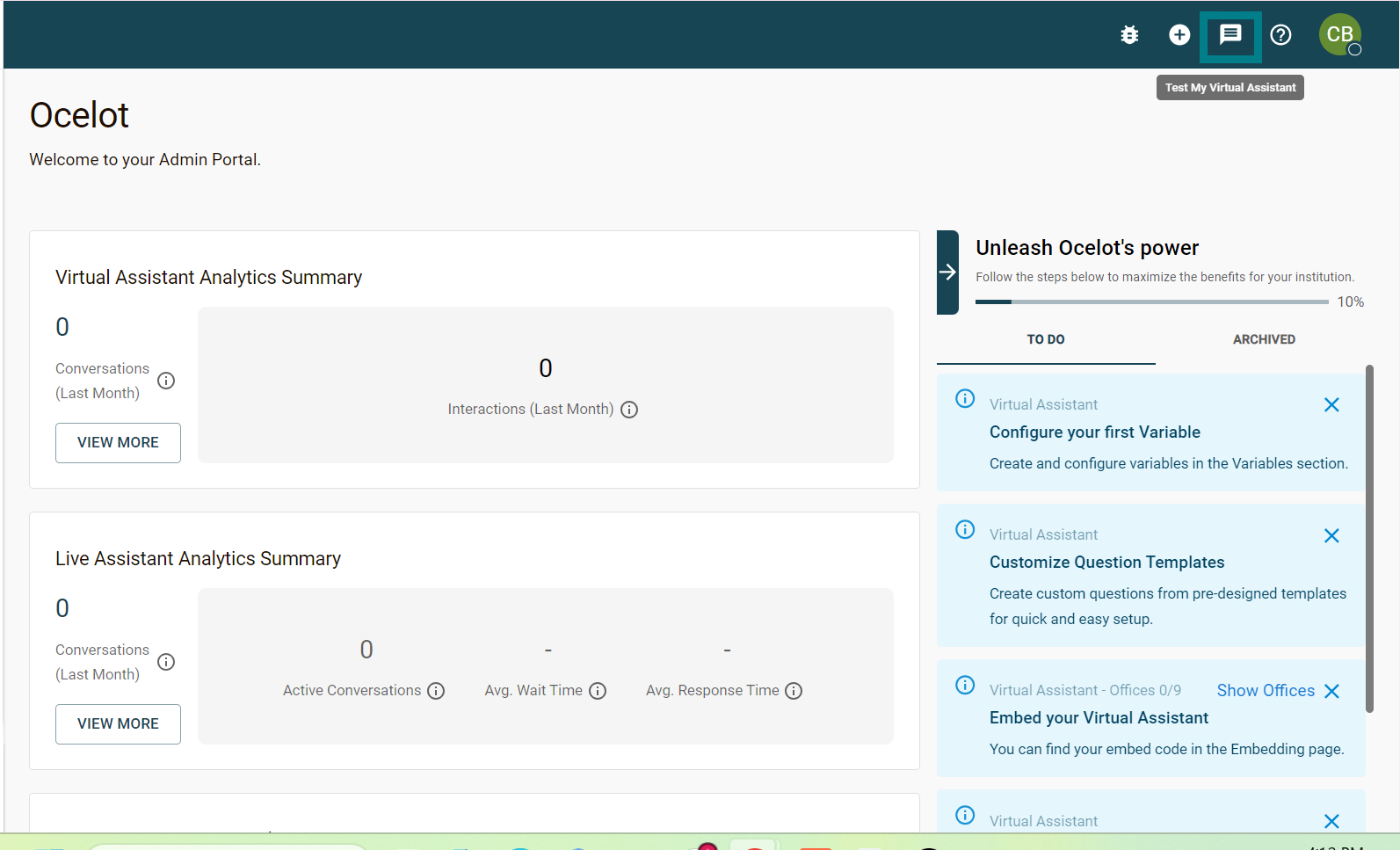Click the 10% setup progress bar

(1152, 301)
